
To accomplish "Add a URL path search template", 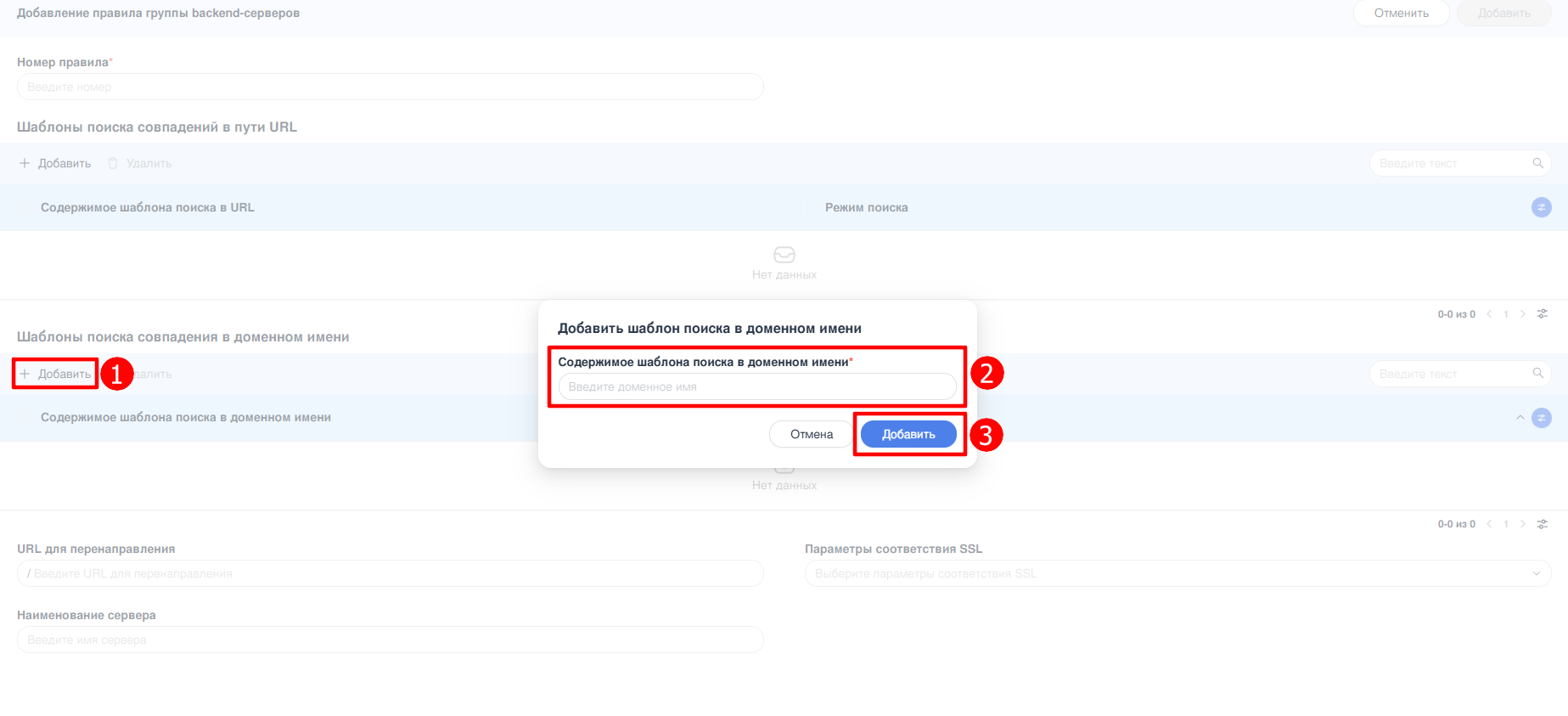I will click(56, 163).
